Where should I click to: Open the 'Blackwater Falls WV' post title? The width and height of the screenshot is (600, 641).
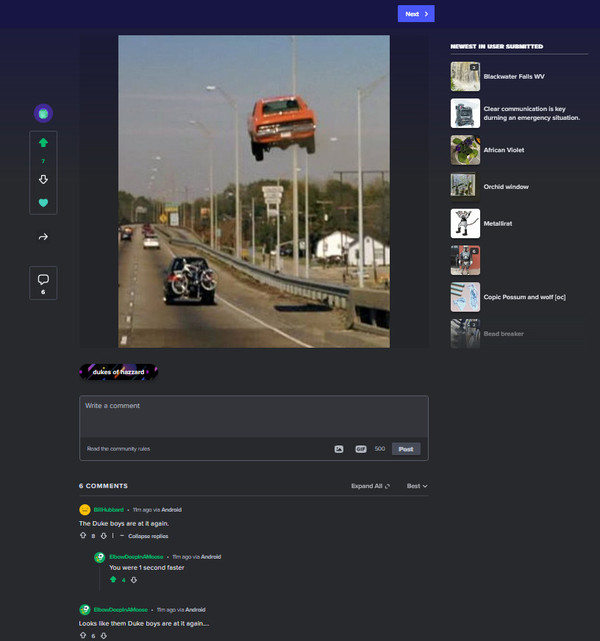tap(514, 76)
